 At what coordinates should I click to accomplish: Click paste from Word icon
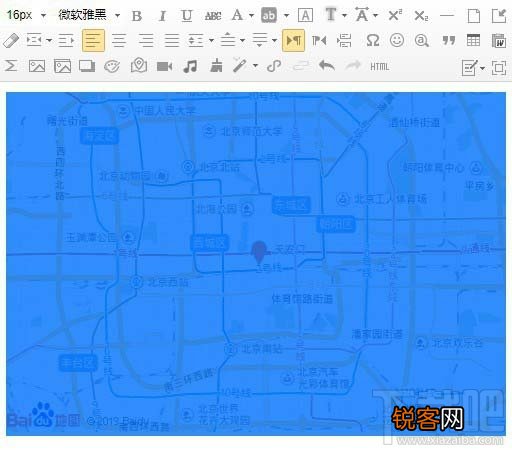499,41
